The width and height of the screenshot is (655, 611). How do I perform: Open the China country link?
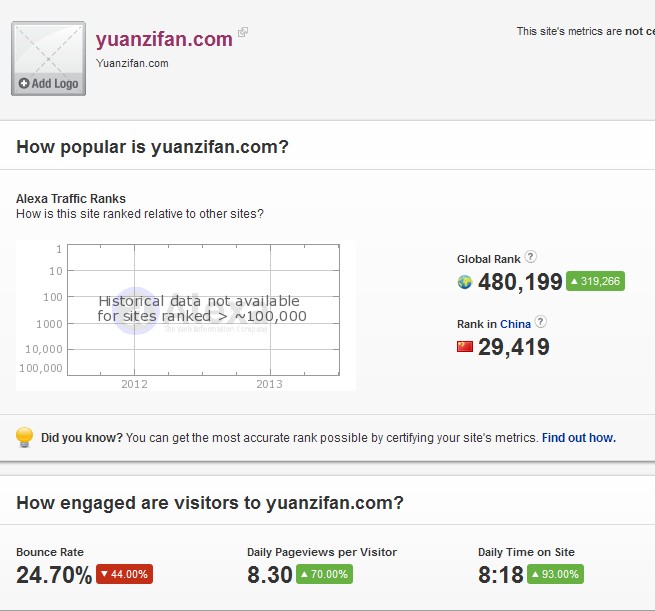[x=515, y=324]
